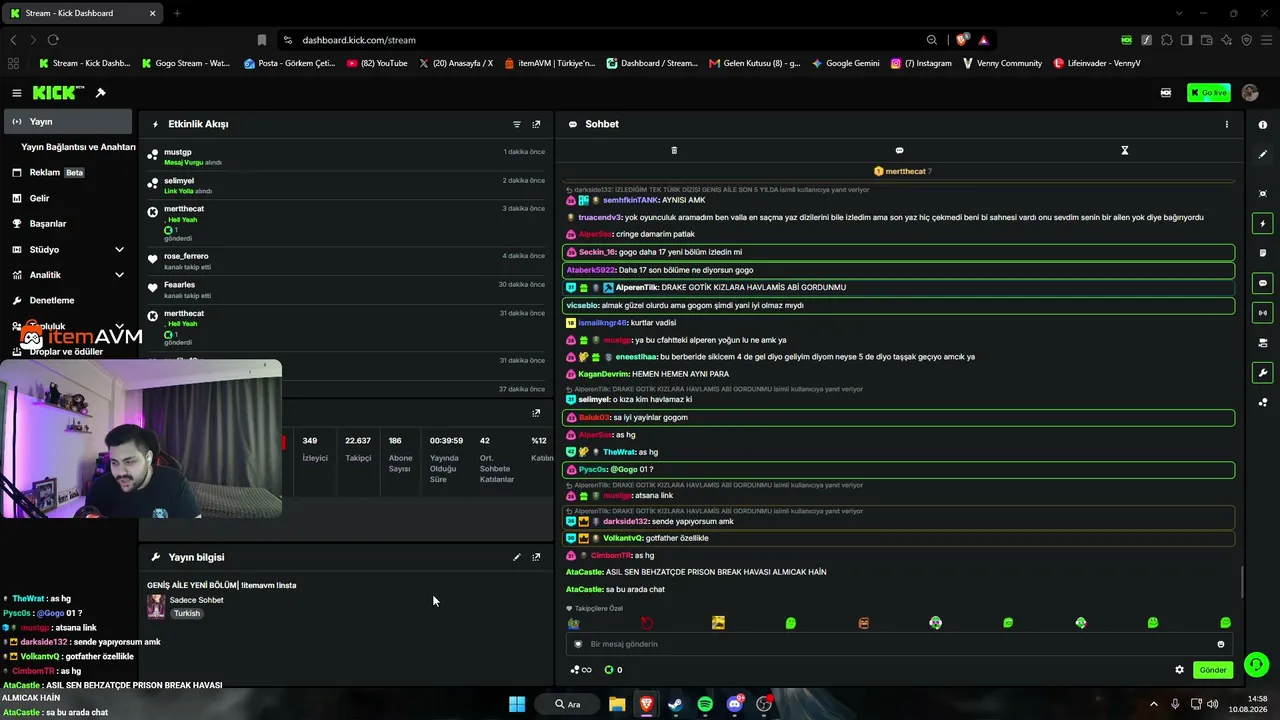This screenshot has width=1280, height=720.
Task: Click the HDX icon next to Go live
Action: tap(1166, 93)
